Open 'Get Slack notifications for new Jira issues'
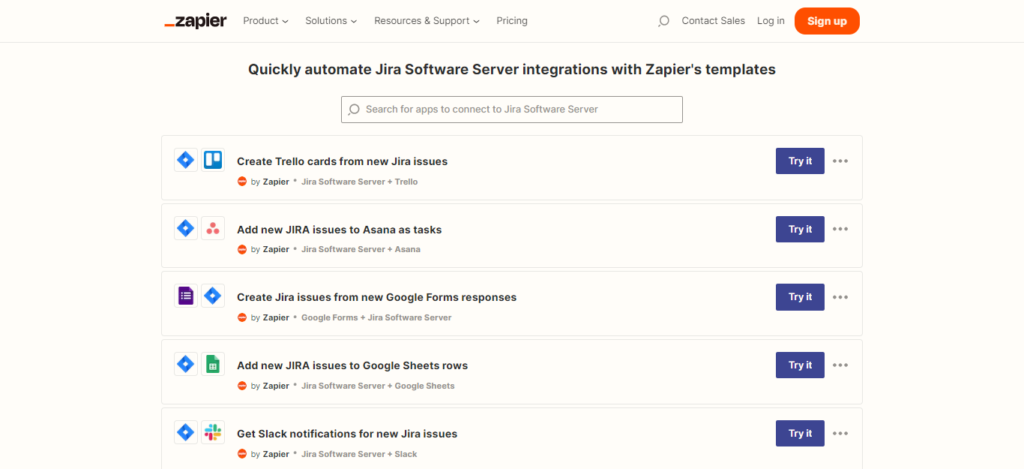Screen dimensions: 1024x469 [x=347, y=434]
